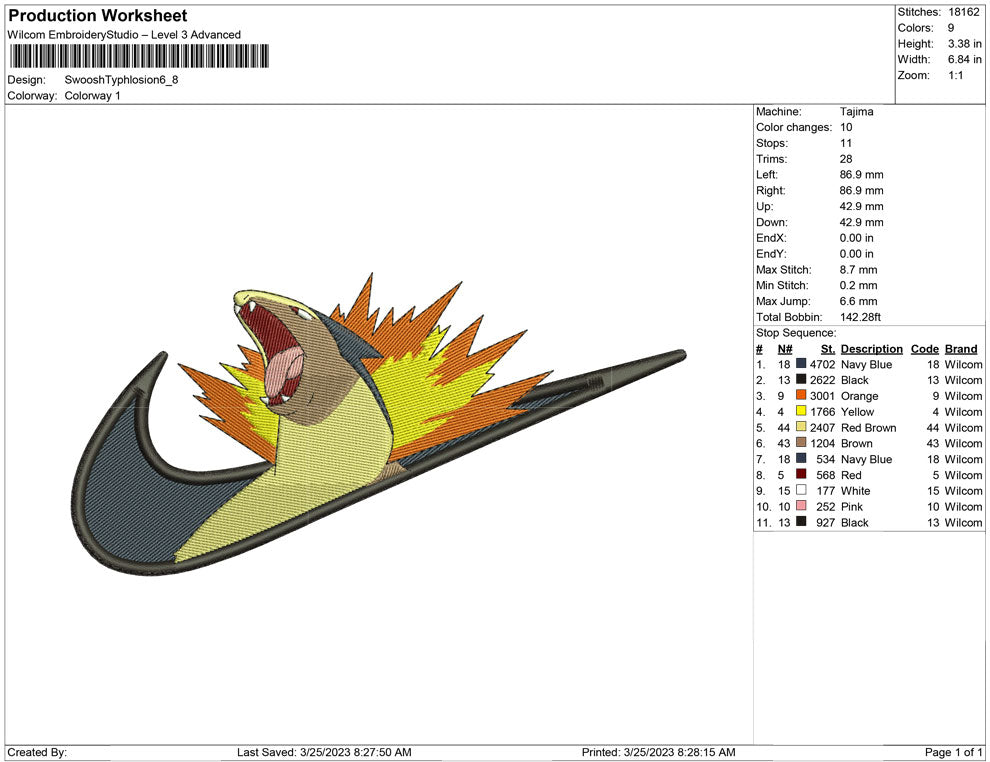Select the Production Worksheet title text
990x762 pixels.
point(97,16)
